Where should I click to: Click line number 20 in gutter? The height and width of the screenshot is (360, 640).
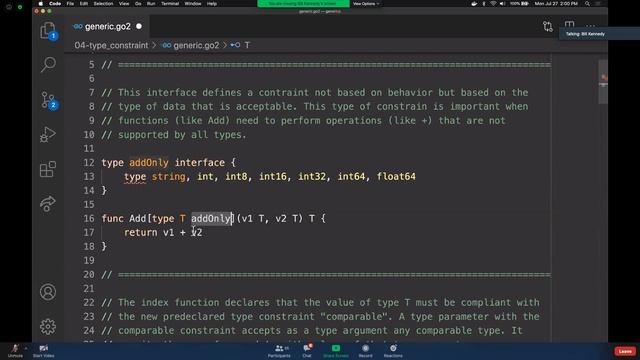pos(89,274)
